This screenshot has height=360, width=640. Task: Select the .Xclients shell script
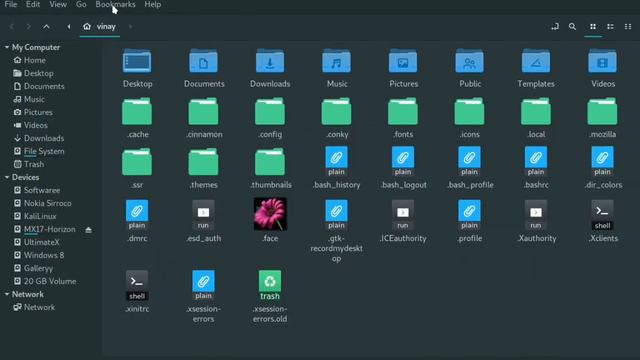pos(602,215)
